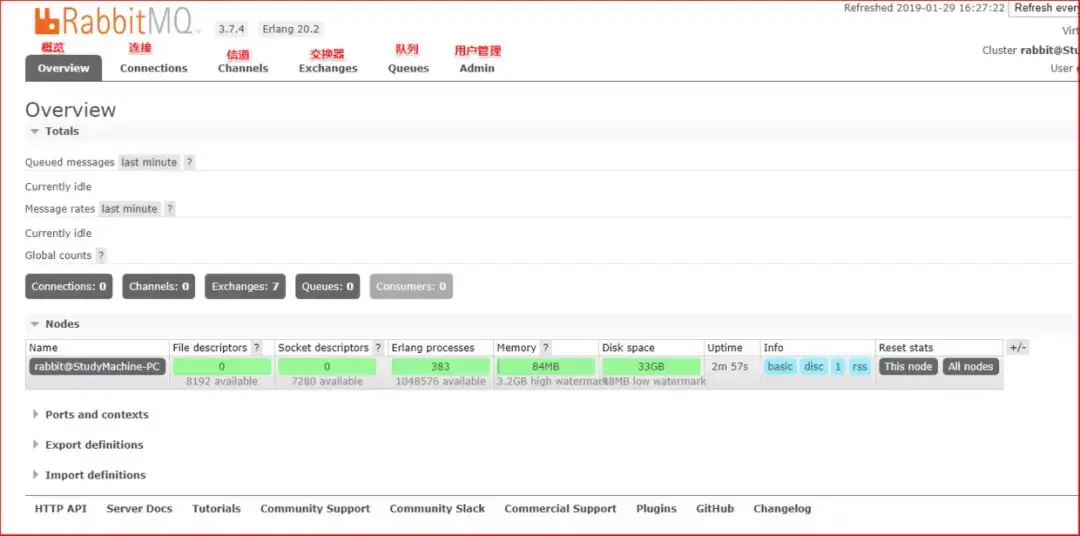
Task: Click the 3.2GB high watermark text
Action: tap(548, 382)
